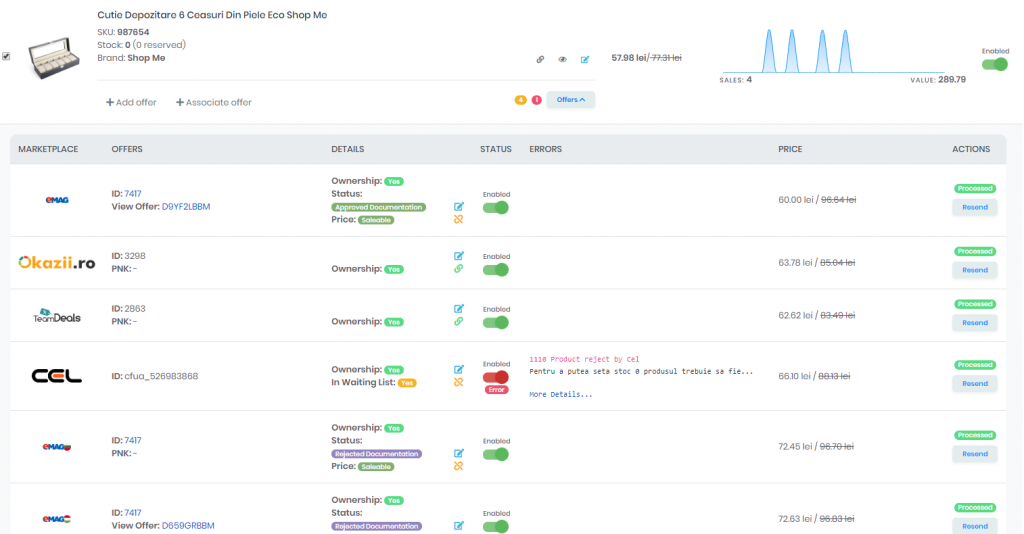Image resolution: width=1024 pixels, height=534 pixels.
Task: Click the CEL marketplace logo
Action: (57, 376)
